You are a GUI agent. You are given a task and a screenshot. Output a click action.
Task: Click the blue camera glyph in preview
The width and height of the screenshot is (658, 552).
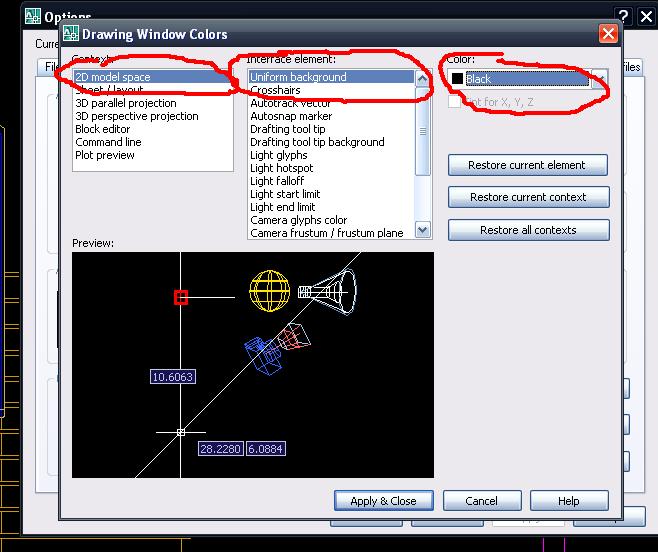pos(264,356)
